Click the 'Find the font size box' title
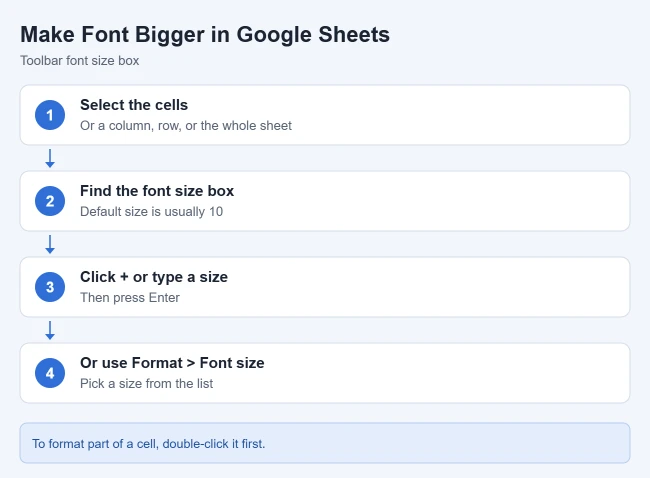Screen dimensions: 650x478 pyautogui.click(x=157, y=191)
